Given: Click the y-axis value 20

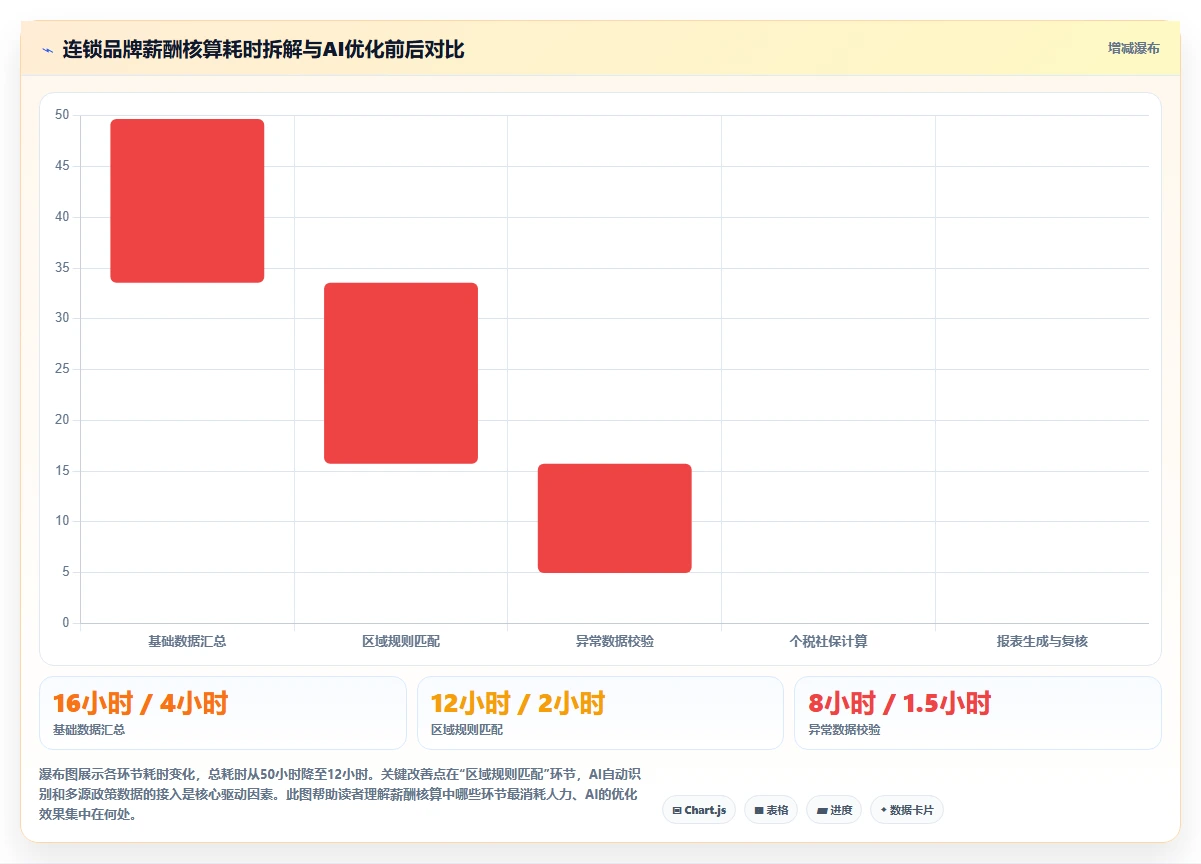Looking at the screenshot, I should (x=62, y=420).
